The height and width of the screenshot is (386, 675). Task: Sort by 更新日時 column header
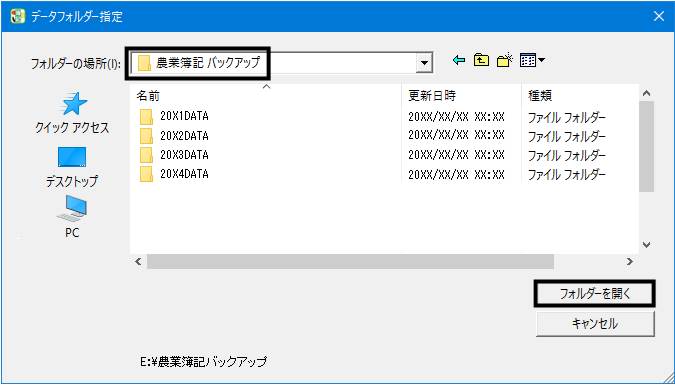point(461,95)
